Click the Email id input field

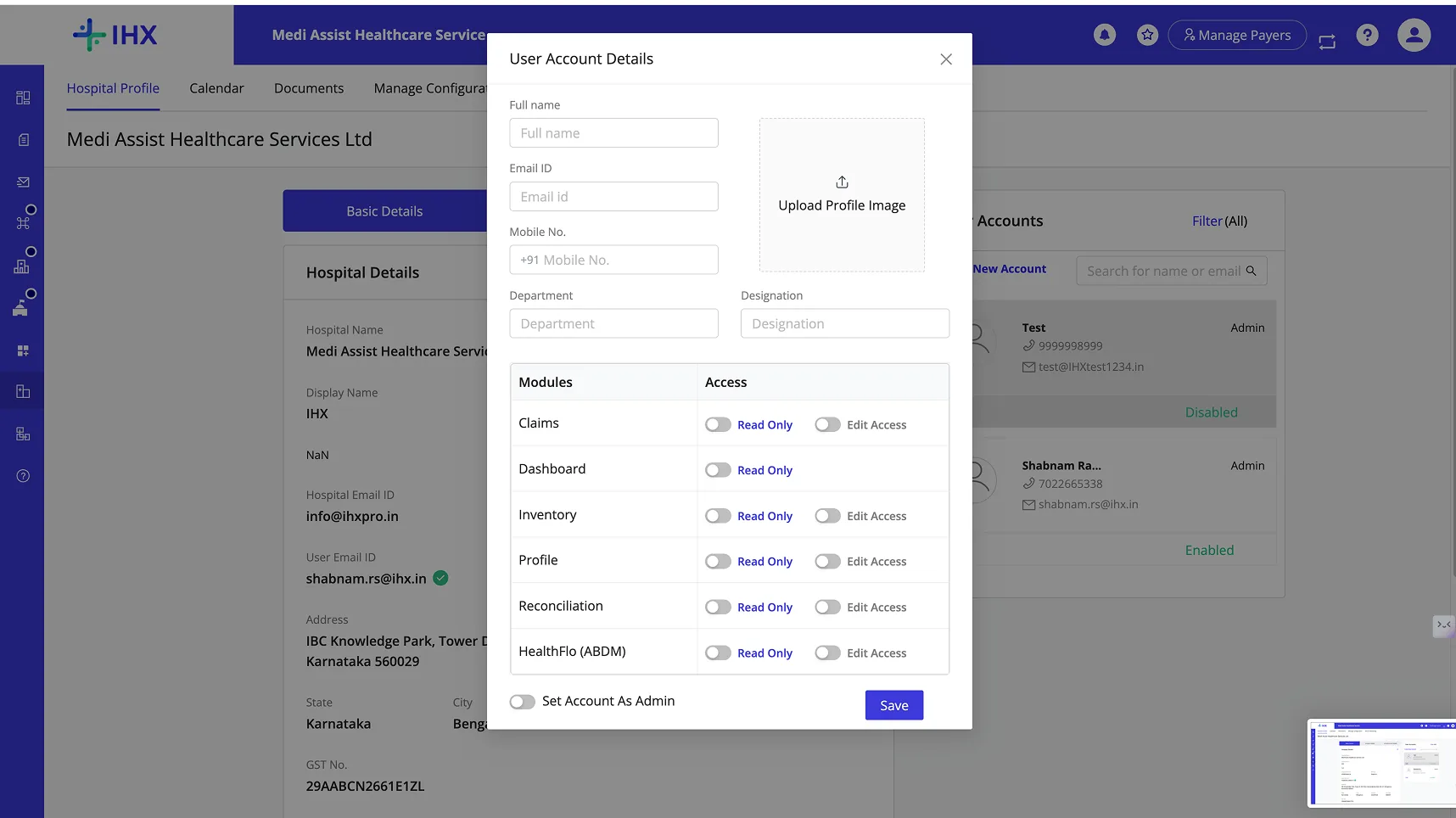pyautogui.click(x=613, y=197)
